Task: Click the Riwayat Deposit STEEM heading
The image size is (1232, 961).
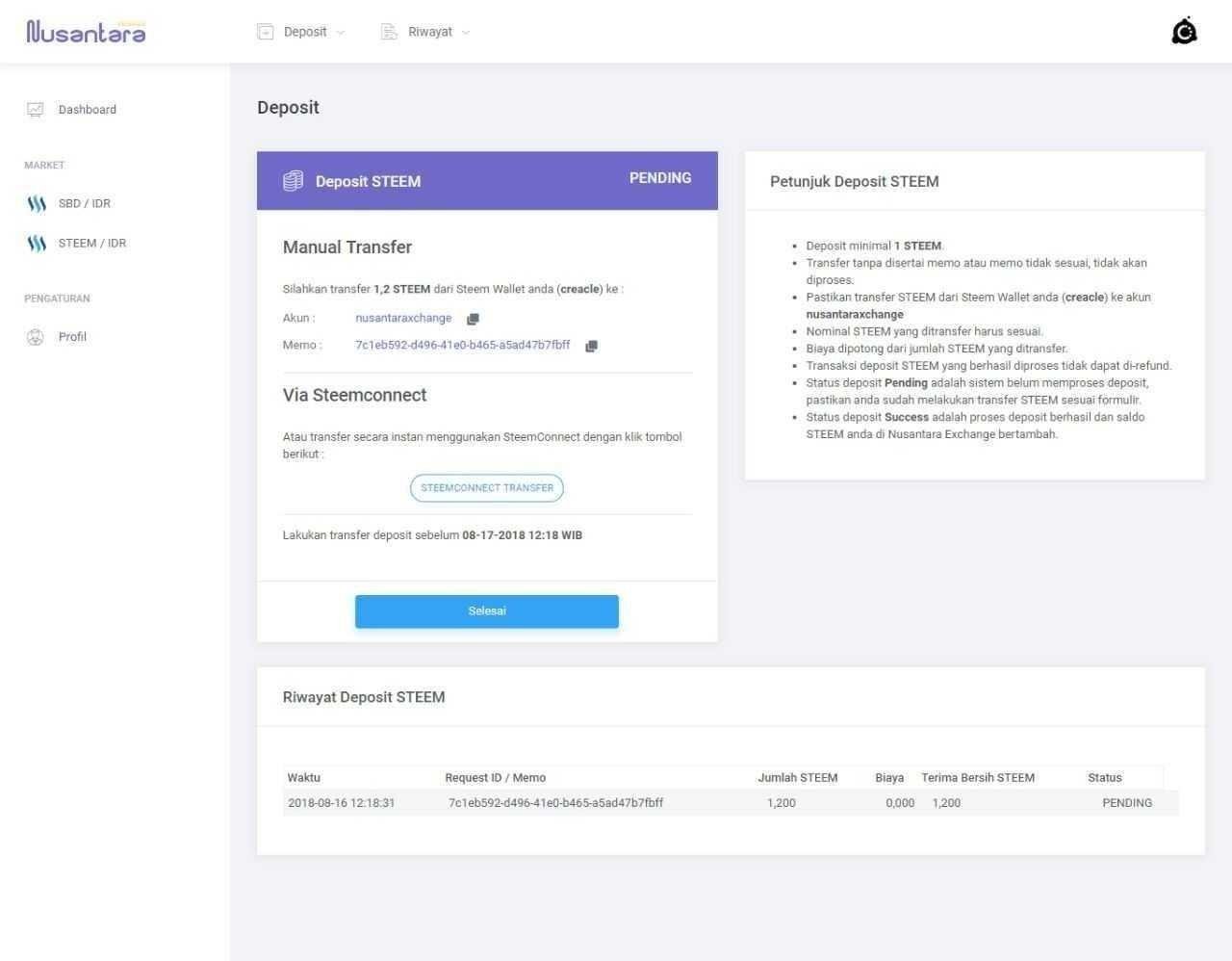Action: [364, 697]
